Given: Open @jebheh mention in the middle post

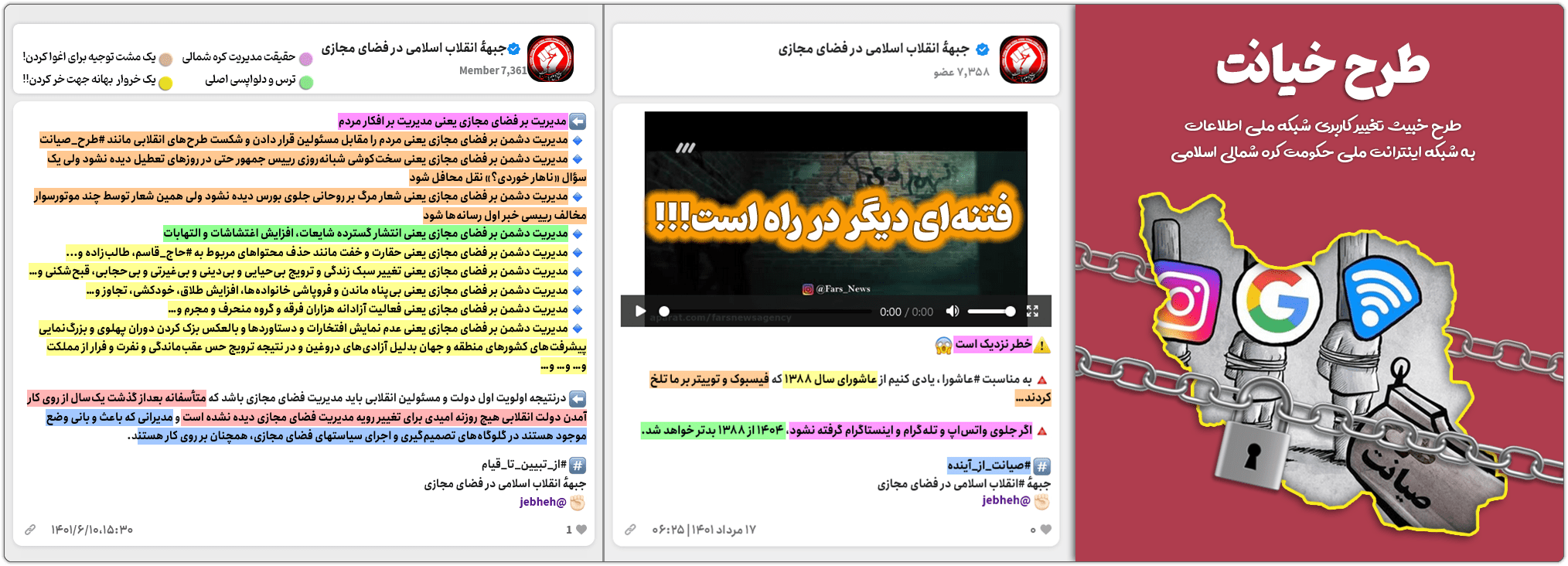Looking at the screenshot, I should click(1006, 500).
